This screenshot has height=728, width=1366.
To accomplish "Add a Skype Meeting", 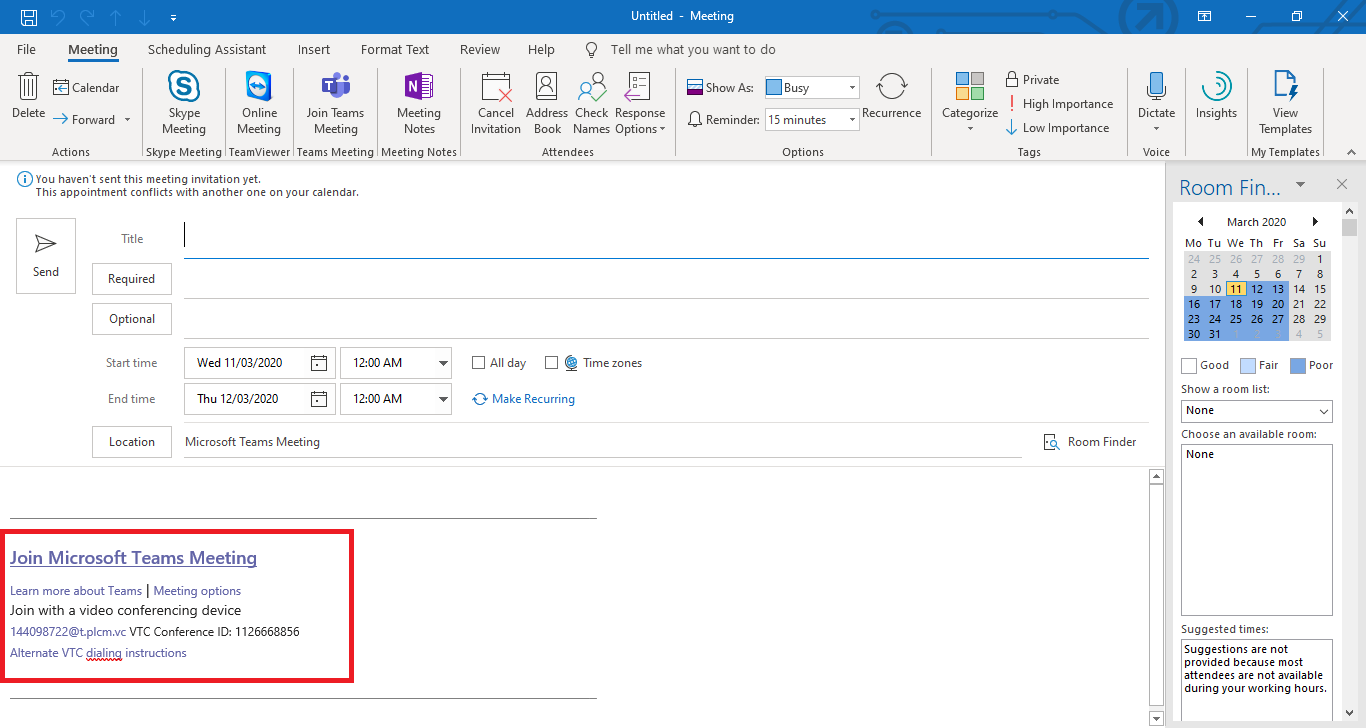I will click(x=184, y=103).
